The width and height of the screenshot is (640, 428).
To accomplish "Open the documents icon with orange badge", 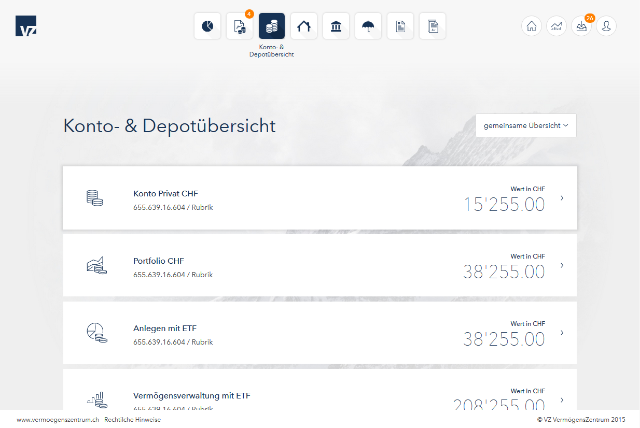I will pos(240,27).
